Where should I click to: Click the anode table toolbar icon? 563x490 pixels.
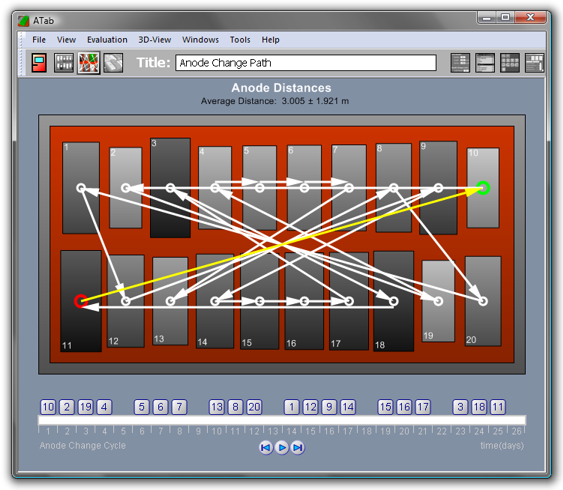pyautogui.click(x=64, y=63)
